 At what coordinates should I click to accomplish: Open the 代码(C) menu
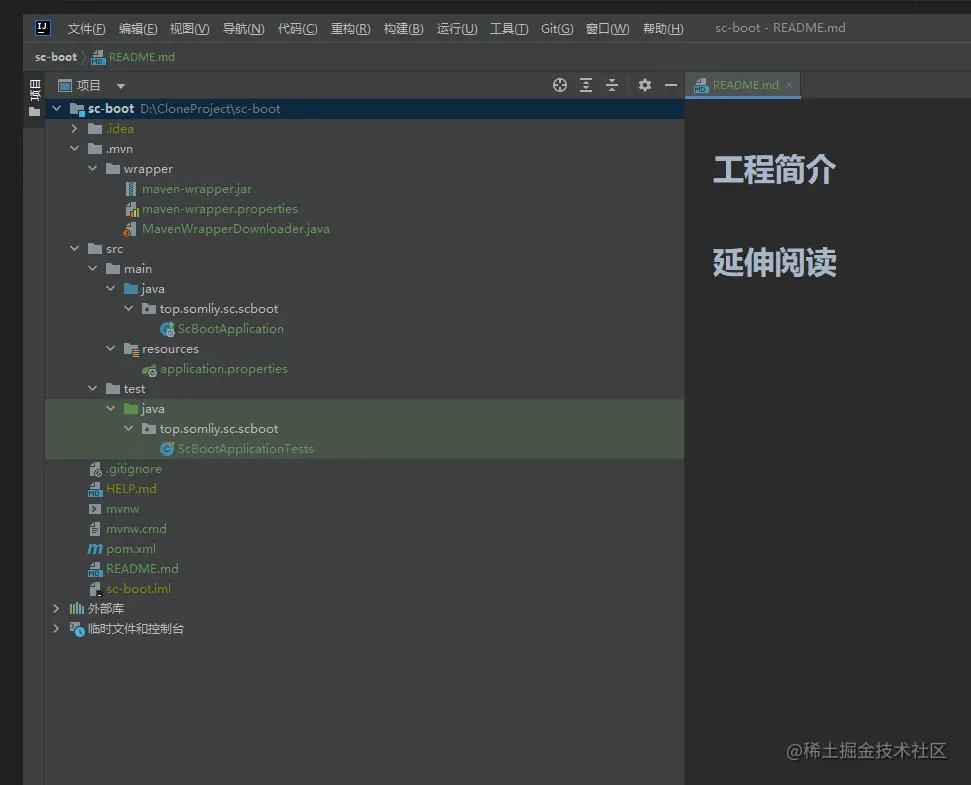coord(297,28)
